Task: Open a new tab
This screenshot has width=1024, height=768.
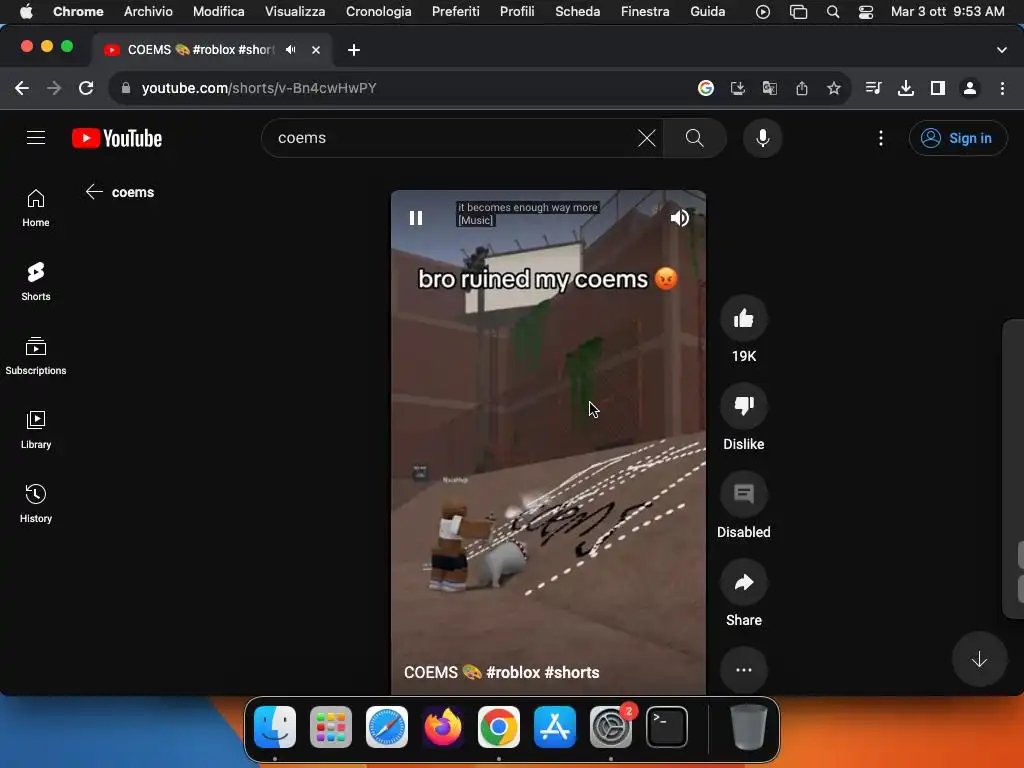Action: pyautogui.click(x=353, y=50)
